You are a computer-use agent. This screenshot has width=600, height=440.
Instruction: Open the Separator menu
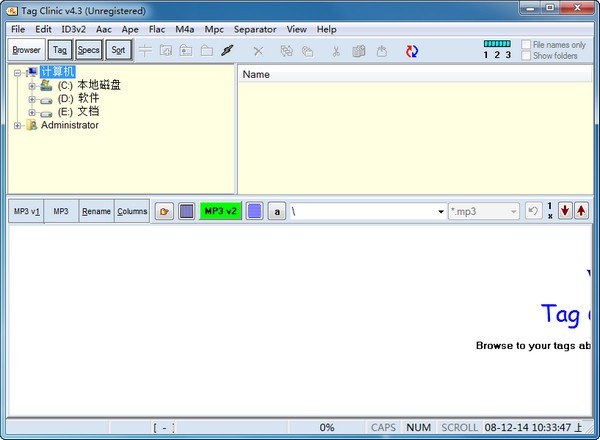[x=255, y=29]
